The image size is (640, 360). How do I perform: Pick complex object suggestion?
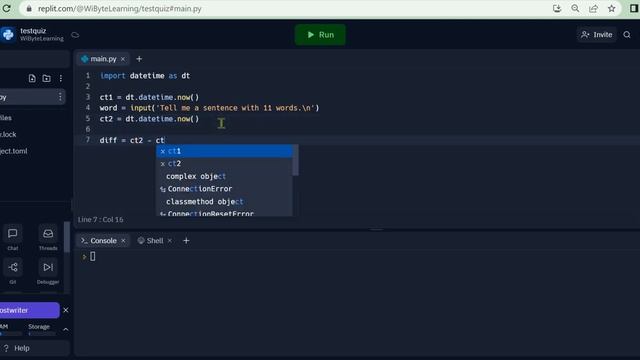(224, 176)
